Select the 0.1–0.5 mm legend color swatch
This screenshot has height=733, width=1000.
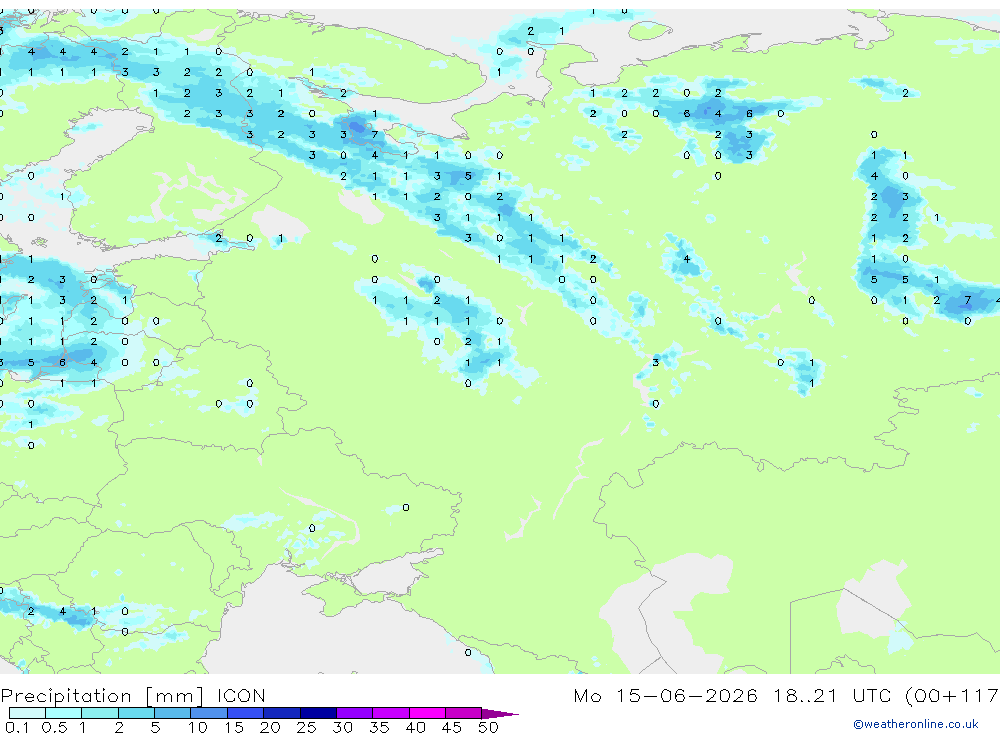[27, 713]
